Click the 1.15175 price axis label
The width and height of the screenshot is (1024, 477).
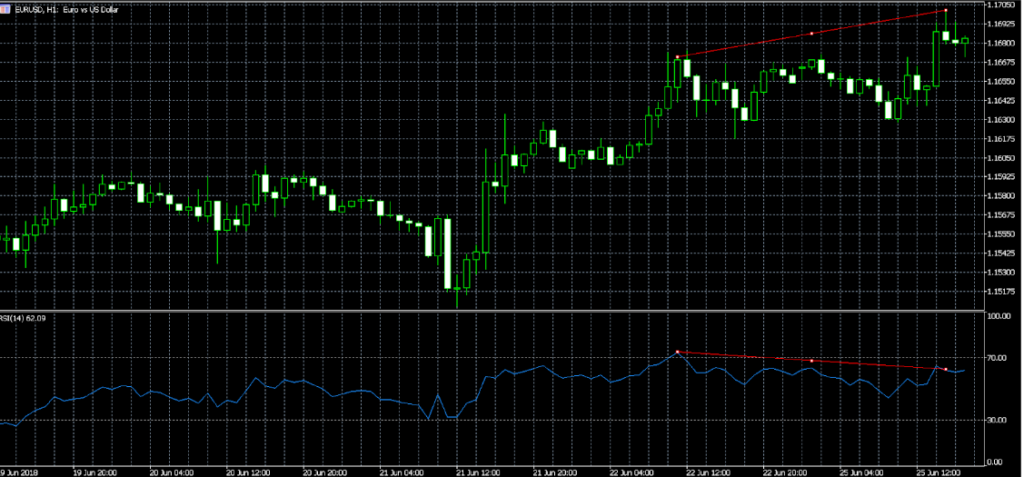tap(1002, 292)
